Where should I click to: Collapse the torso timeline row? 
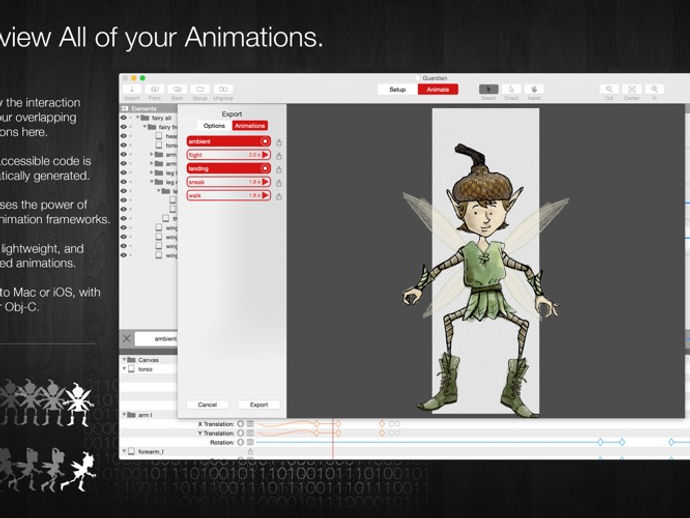(124, 369)
